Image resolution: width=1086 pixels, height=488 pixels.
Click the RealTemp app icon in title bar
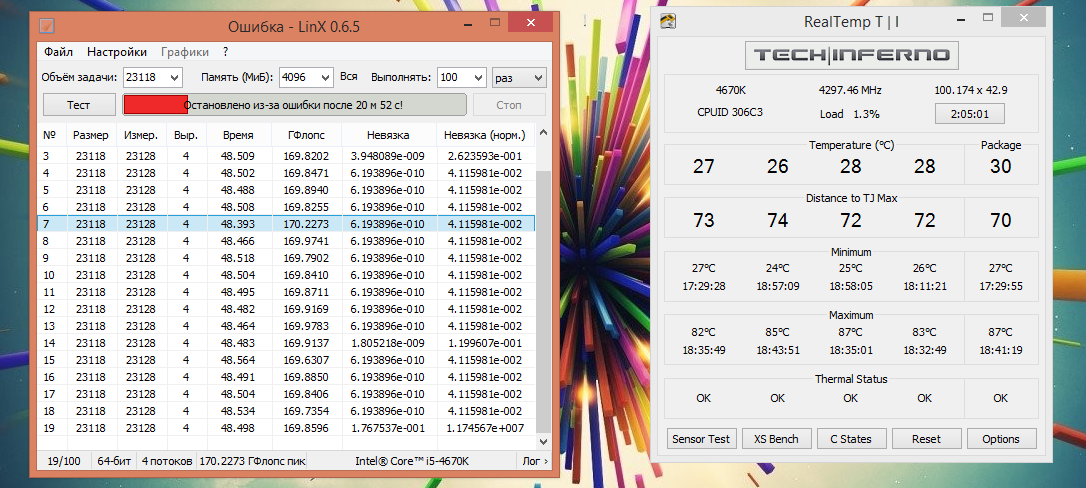pyautogui.click(x=667, y=21)
